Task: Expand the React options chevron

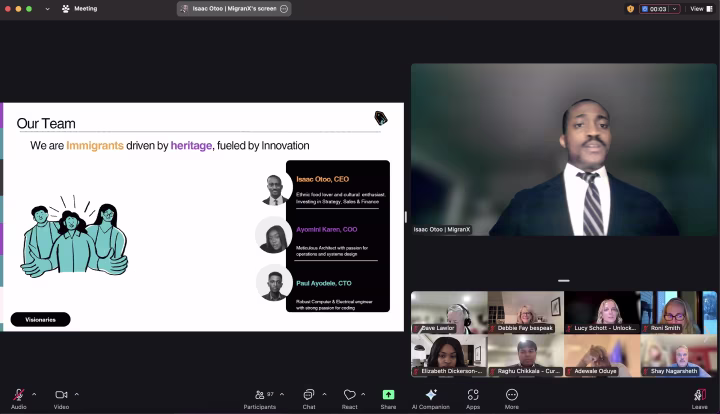Action: (363, 394)
